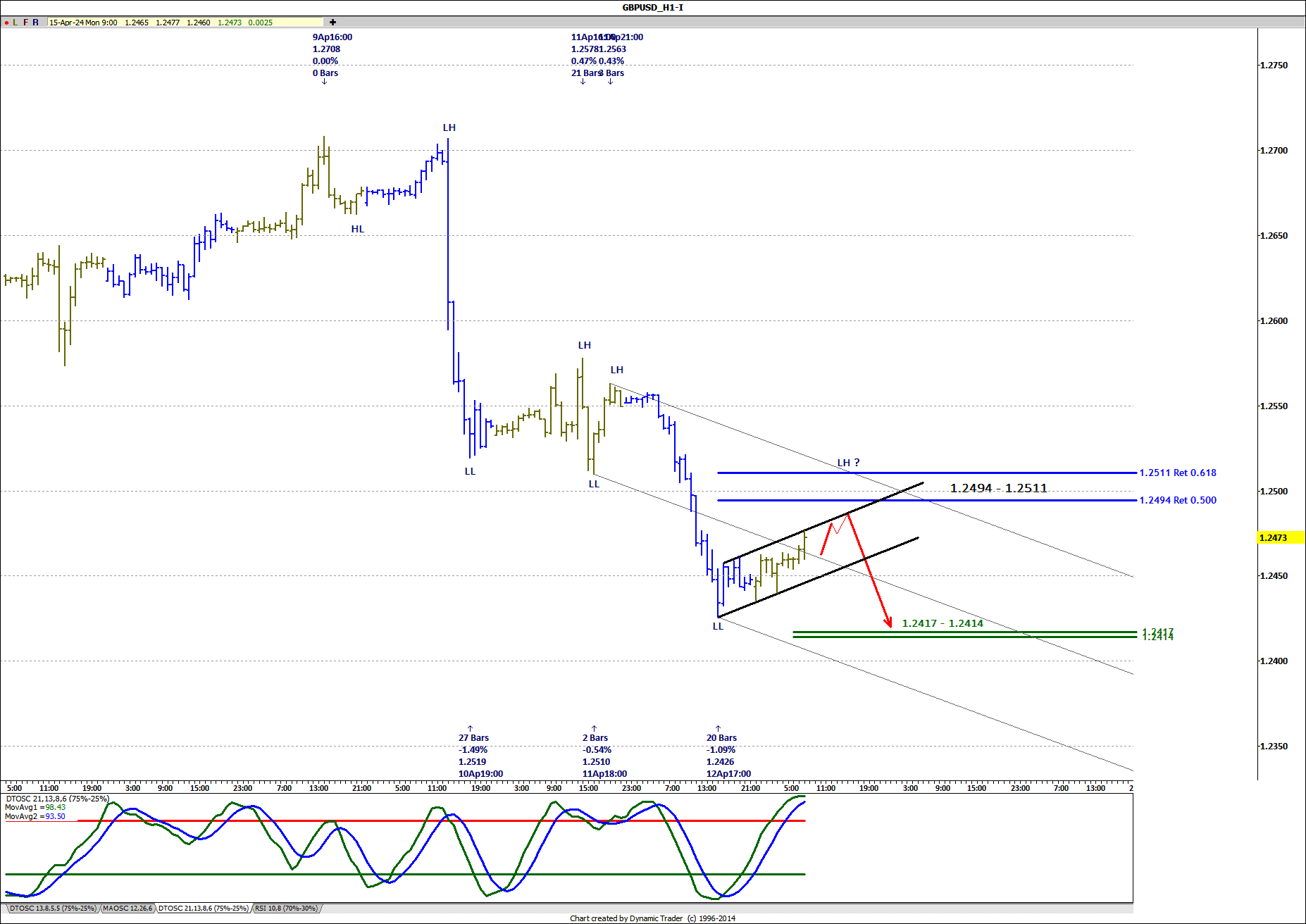
Task: Click the yellow 1.2473 current price tag
Action: click(1280, 537)
